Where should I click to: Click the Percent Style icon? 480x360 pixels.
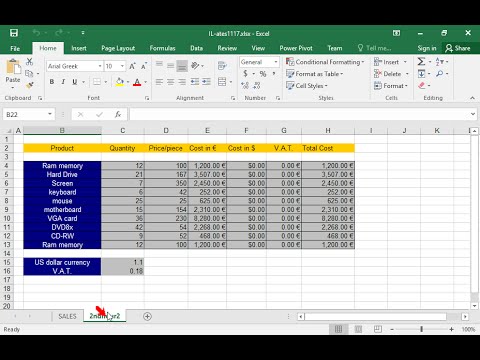pos(263,74)
